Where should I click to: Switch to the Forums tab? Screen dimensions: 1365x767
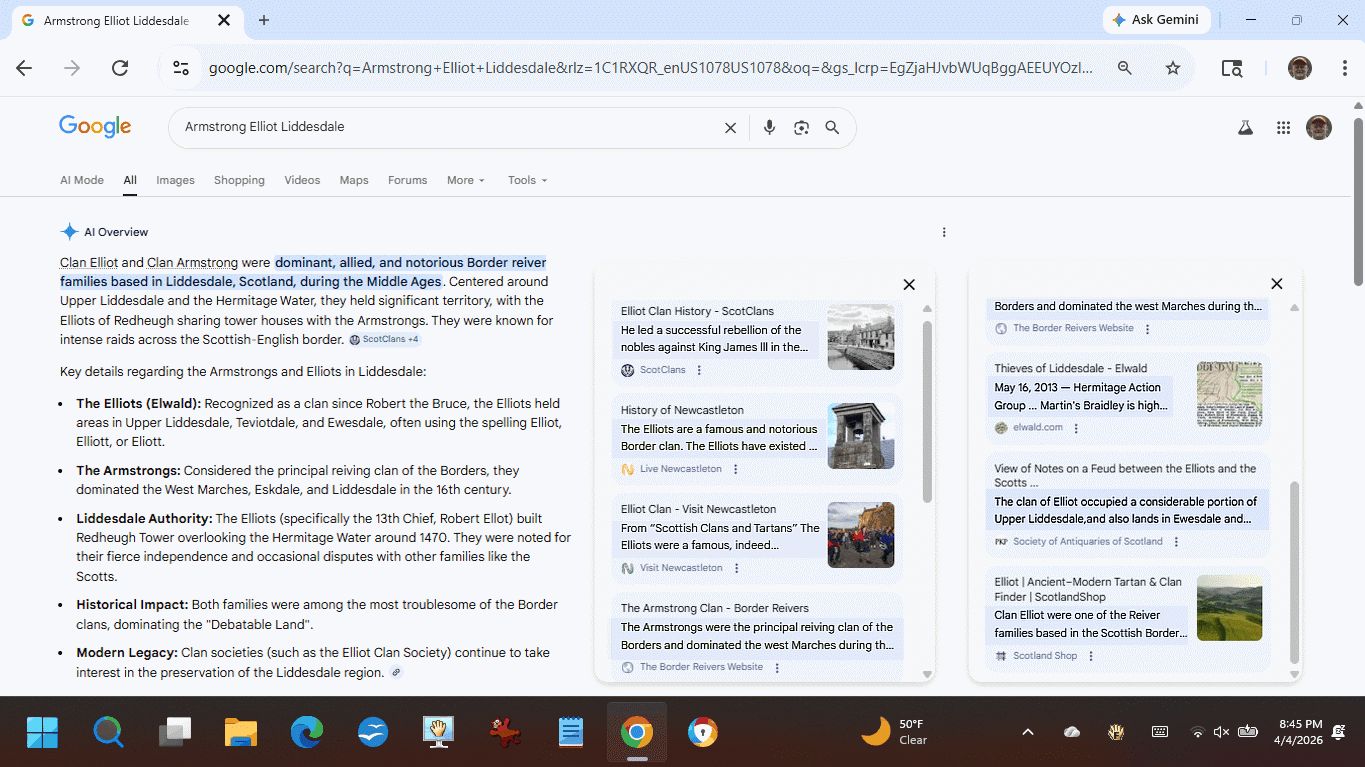click(x=407, y=180)
